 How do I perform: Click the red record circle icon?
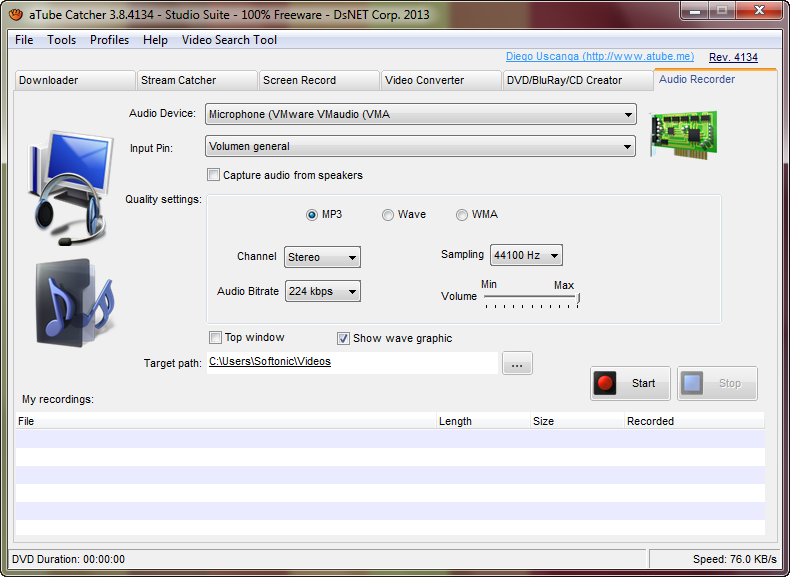tap(605, 383)
